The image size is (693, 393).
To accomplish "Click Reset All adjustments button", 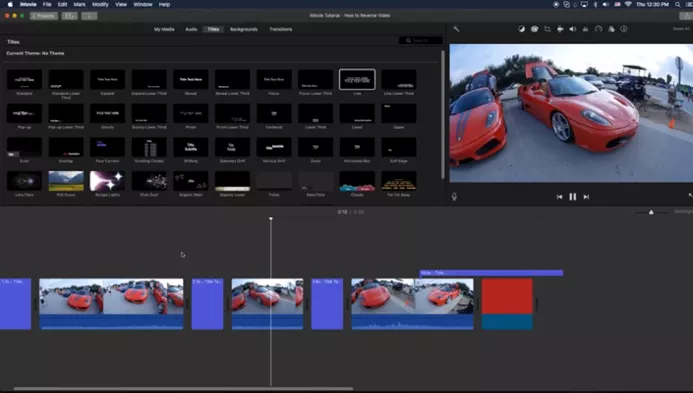I will (x=681, y=29).
